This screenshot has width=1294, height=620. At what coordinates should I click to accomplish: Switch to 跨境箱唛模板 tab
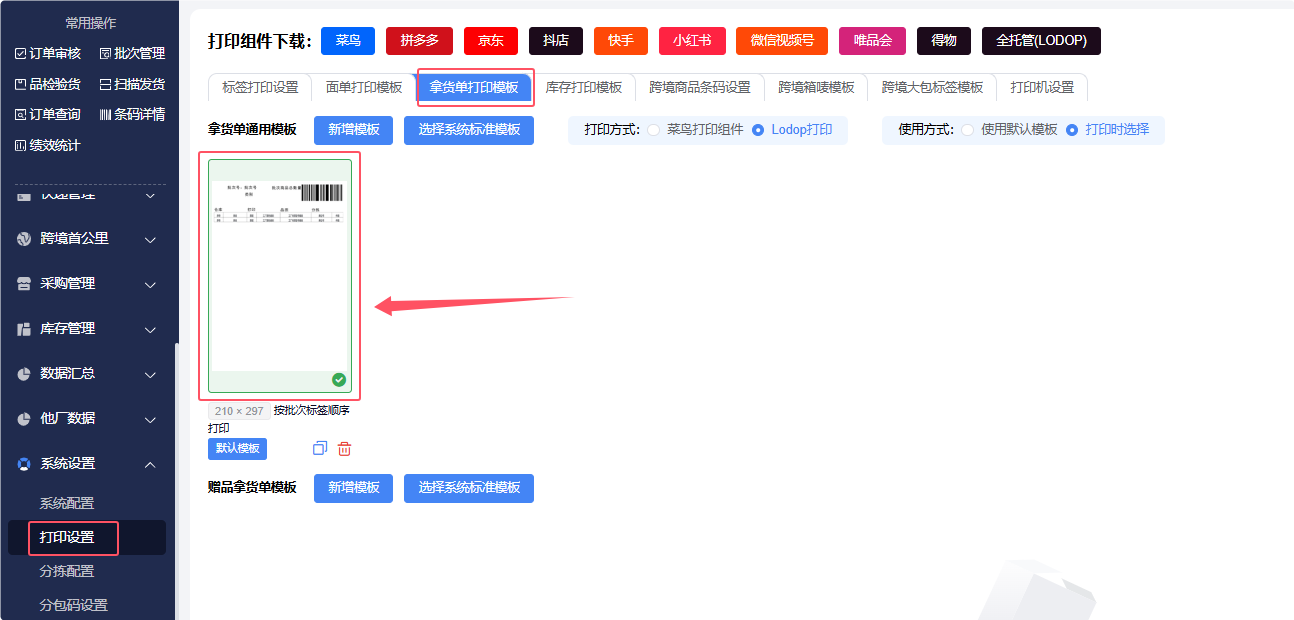816,88
